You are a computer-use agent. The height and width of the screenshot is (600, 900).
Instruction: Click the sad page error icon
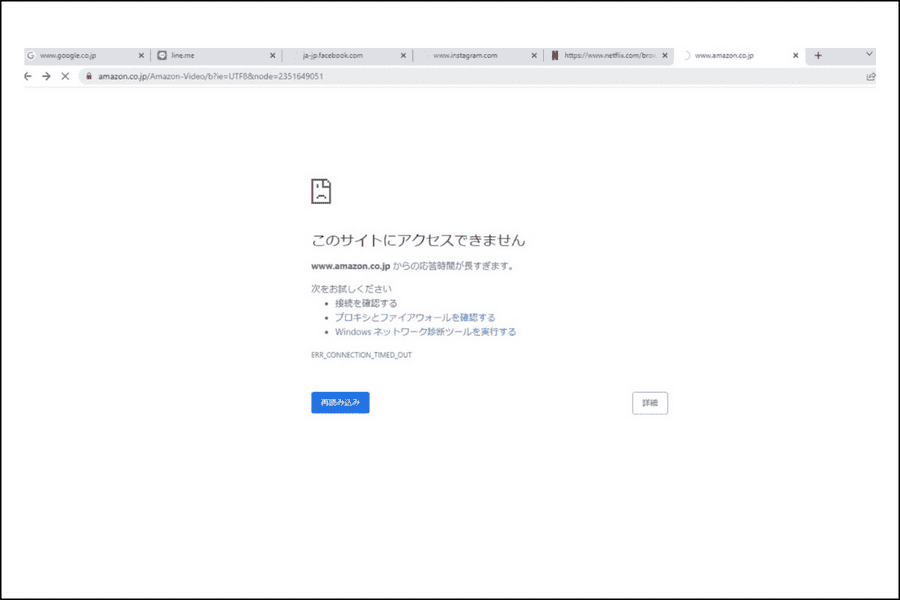321,191
